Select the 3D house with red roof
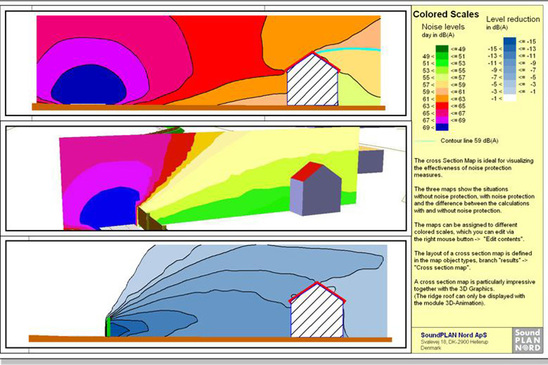Image resolution: width=548 pixels, height=365 pixels. point(316,189)
